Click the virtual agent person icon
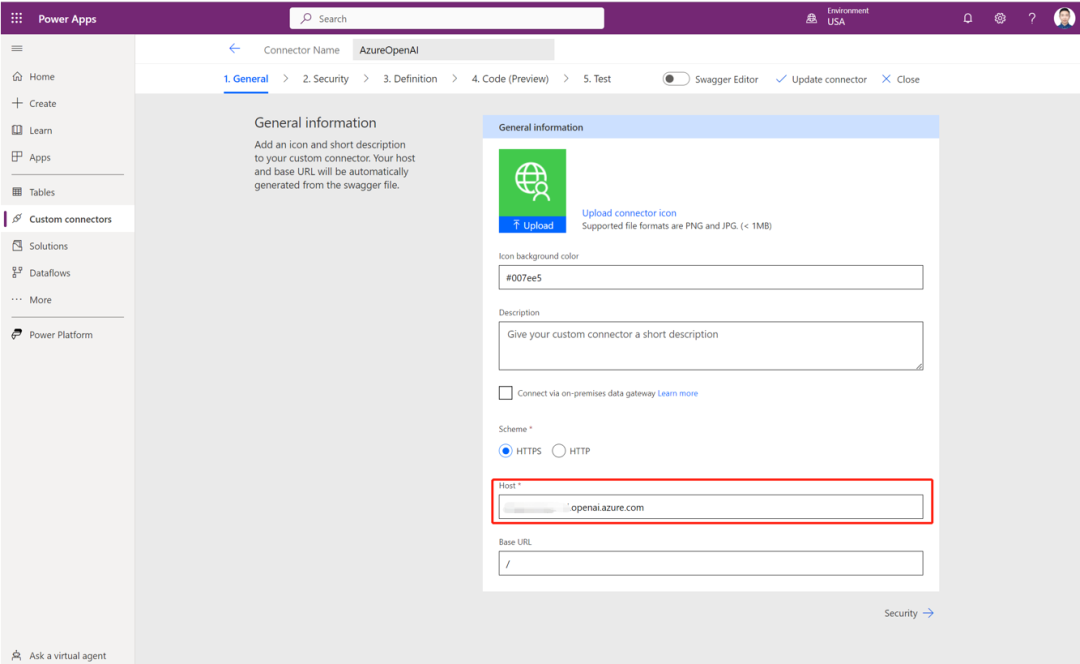 point(17,656)
